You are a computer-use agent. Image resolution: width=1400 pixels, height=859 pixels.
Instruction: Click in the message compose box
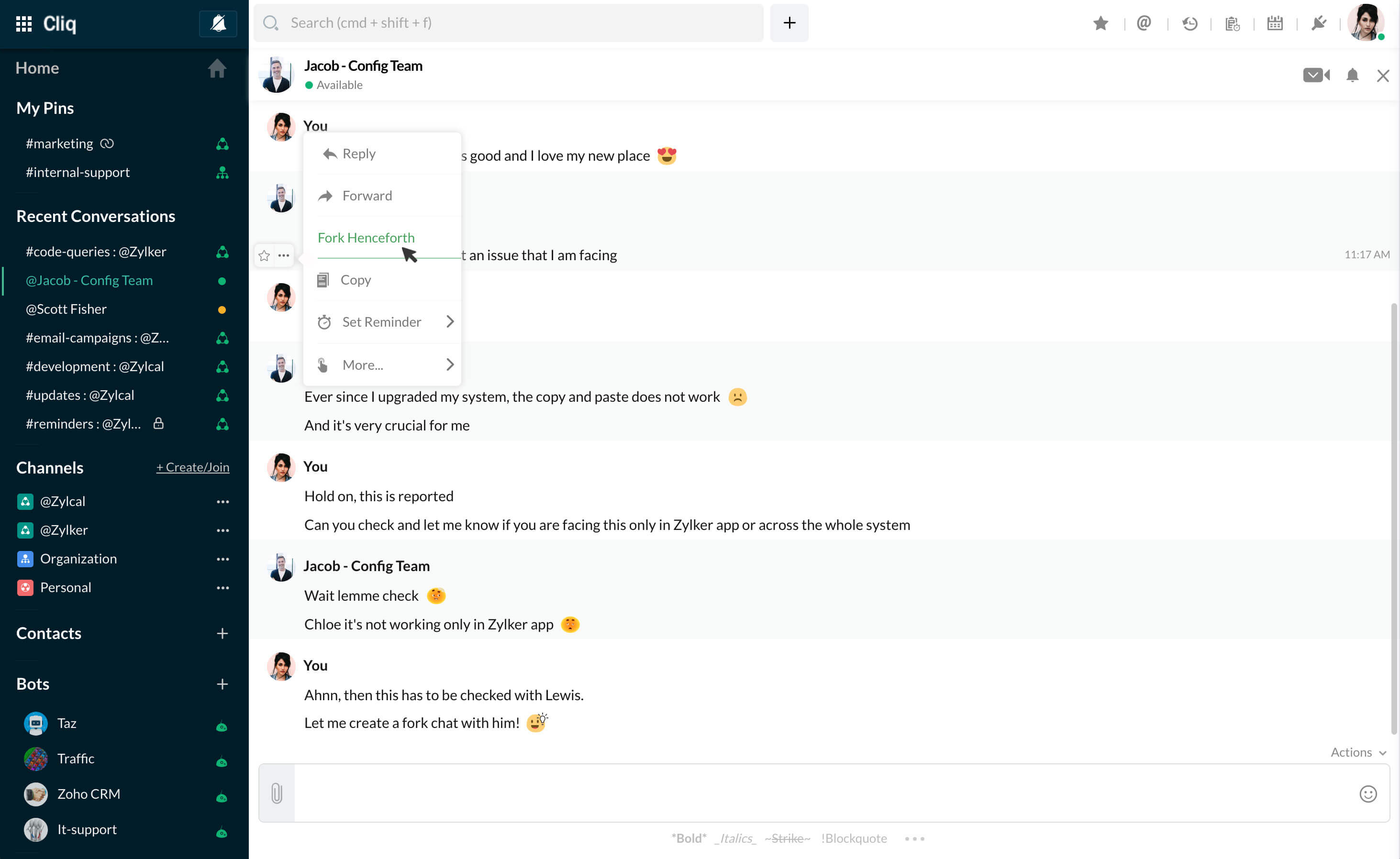click(x=824, y=793)
